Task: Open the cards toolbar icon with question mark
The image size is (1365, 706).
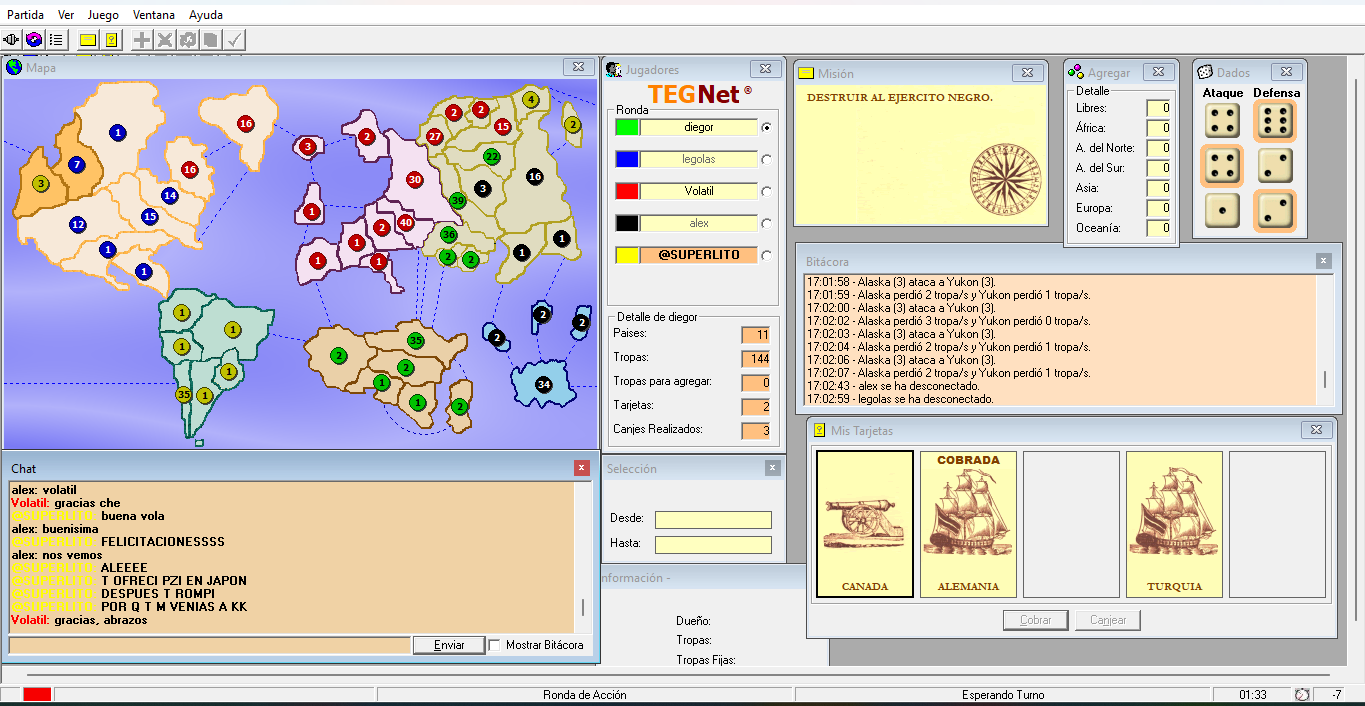Action: point(111,40)
